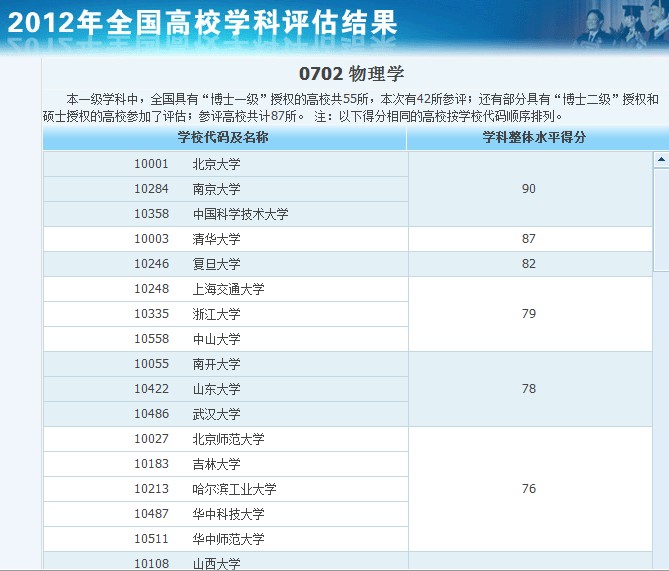
Task: Select 武汉大学 row name
Action: point(216,414)
